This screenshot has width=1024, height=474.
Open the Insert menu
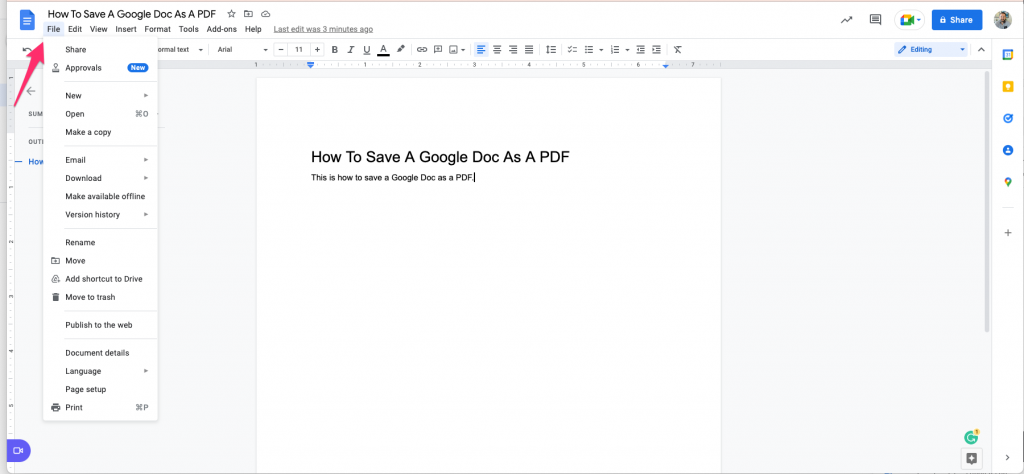tap(126, 29)
